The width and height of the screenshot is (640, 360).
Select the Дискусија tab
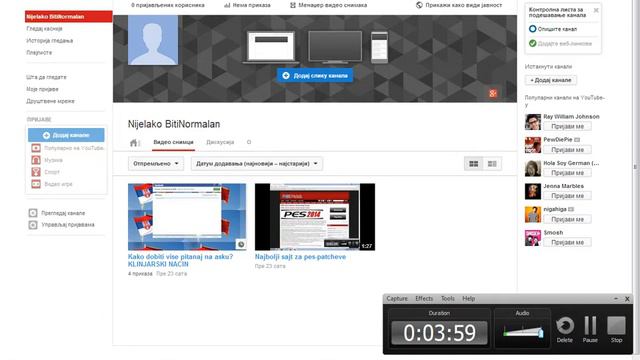pos(220,142)
